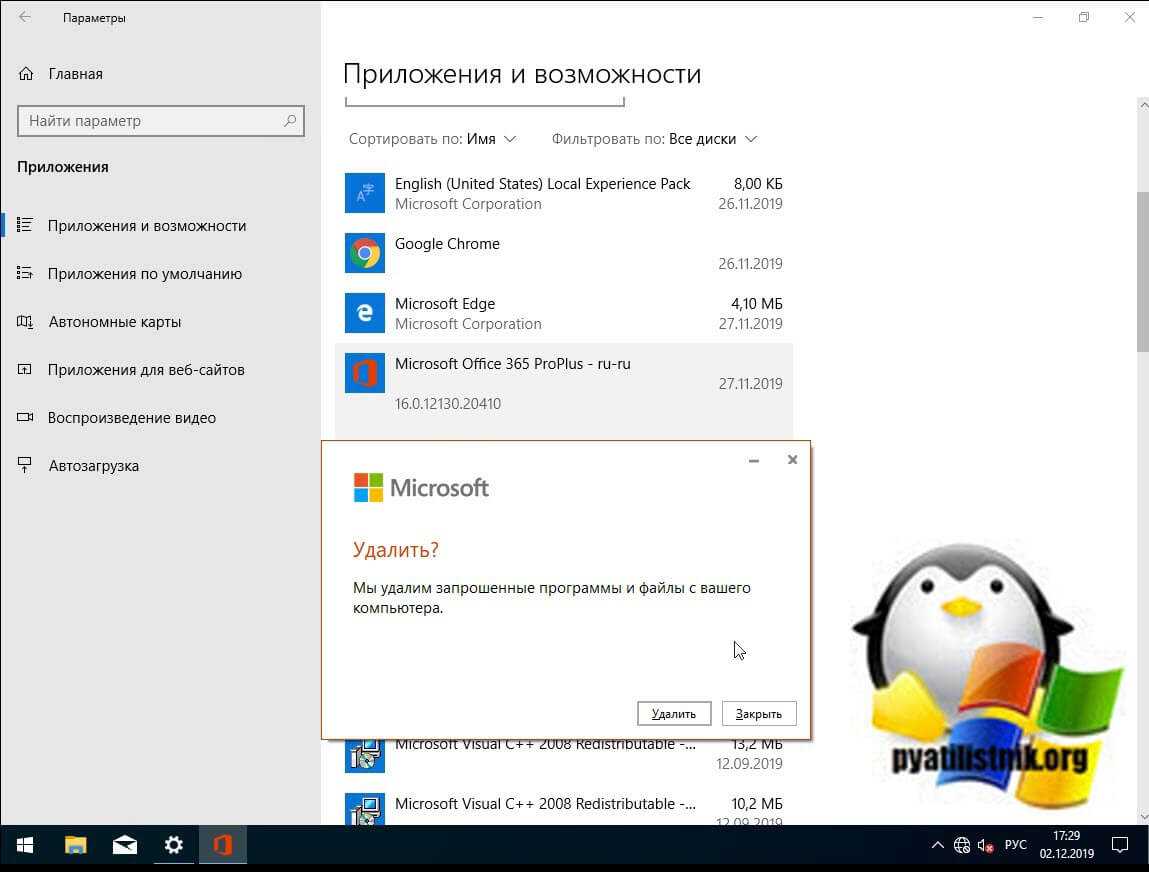Viewport: 1149px width, 872px height.
Task: Click the apps list vertical scrollbar
Action: point(1142,270)
